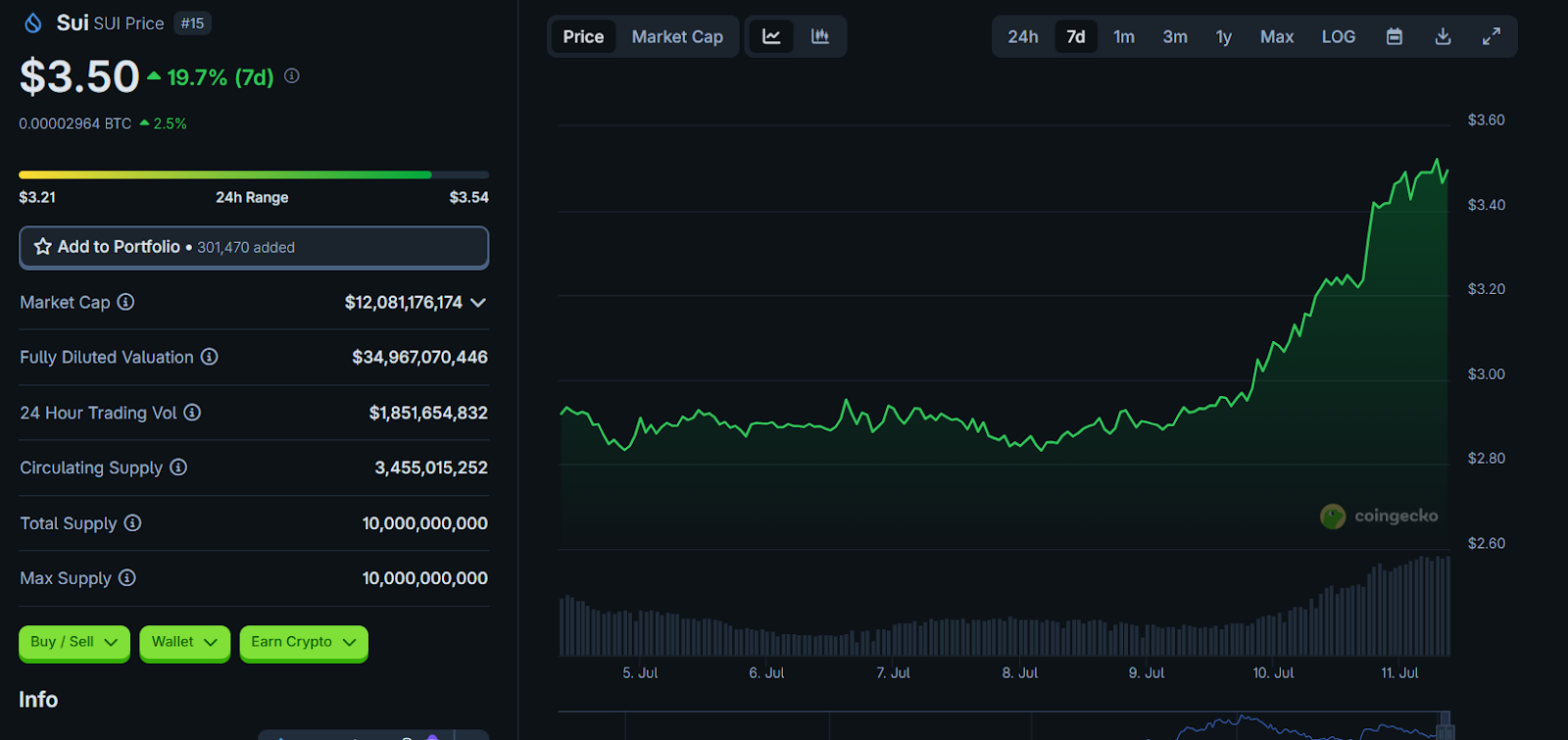Click the info icon next to 7d percentage
Viewport: 1568px width, 740px height.
click(x=292, y=75)
